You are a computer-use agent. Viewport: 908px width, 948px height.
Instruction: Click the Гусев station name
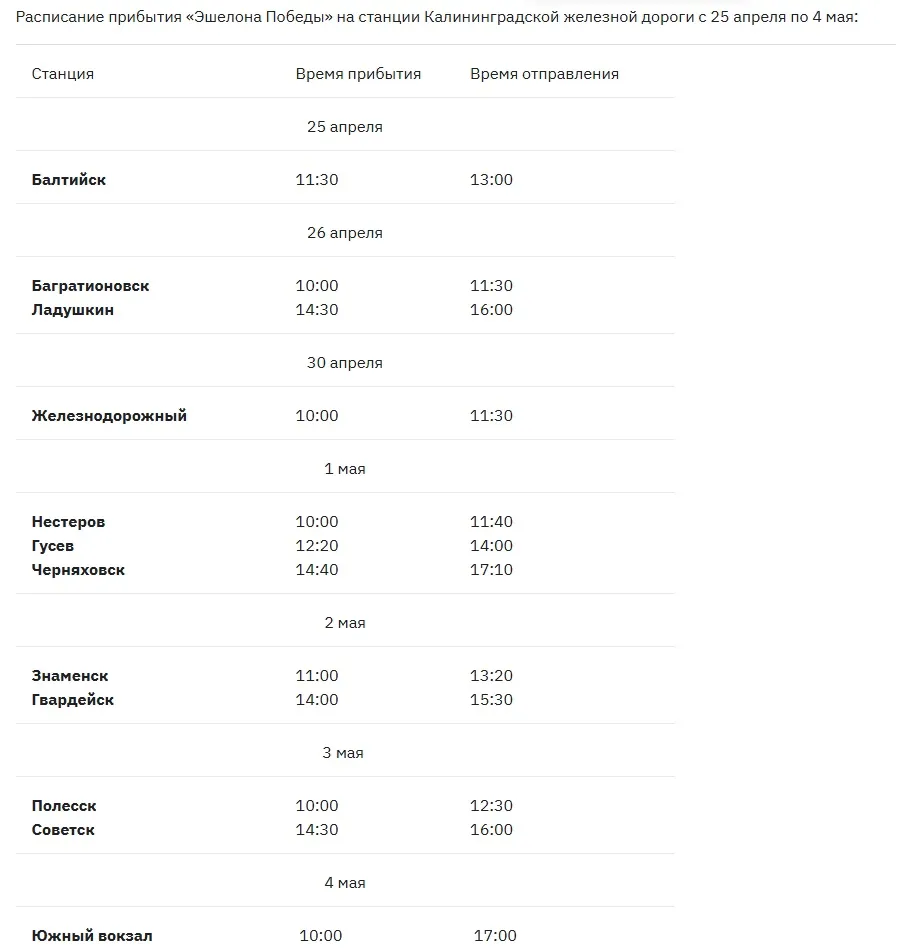tap(53, 545)
